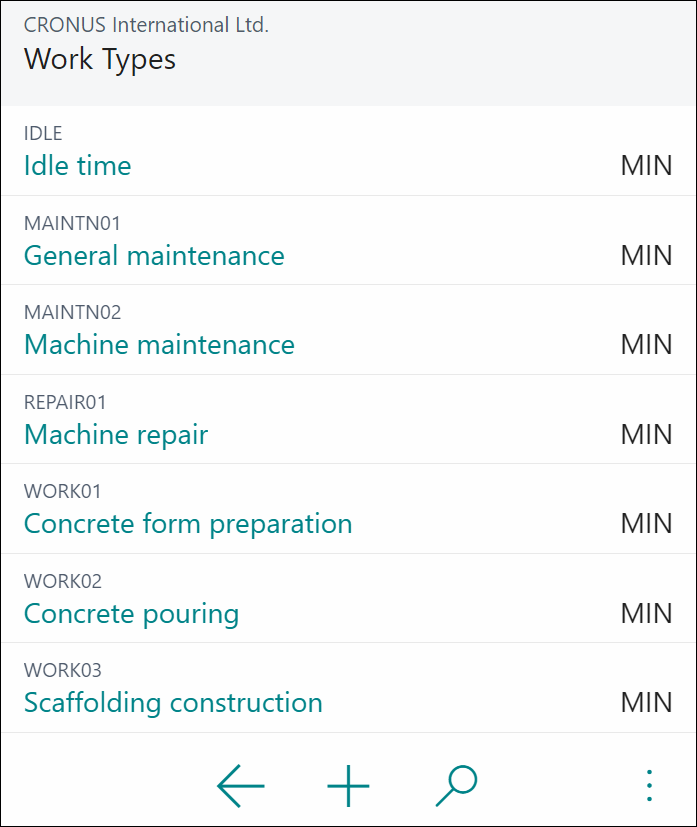Tap the back arrow icon
The width and height of the screenshot is (697, 827).
tap(240, 785)
